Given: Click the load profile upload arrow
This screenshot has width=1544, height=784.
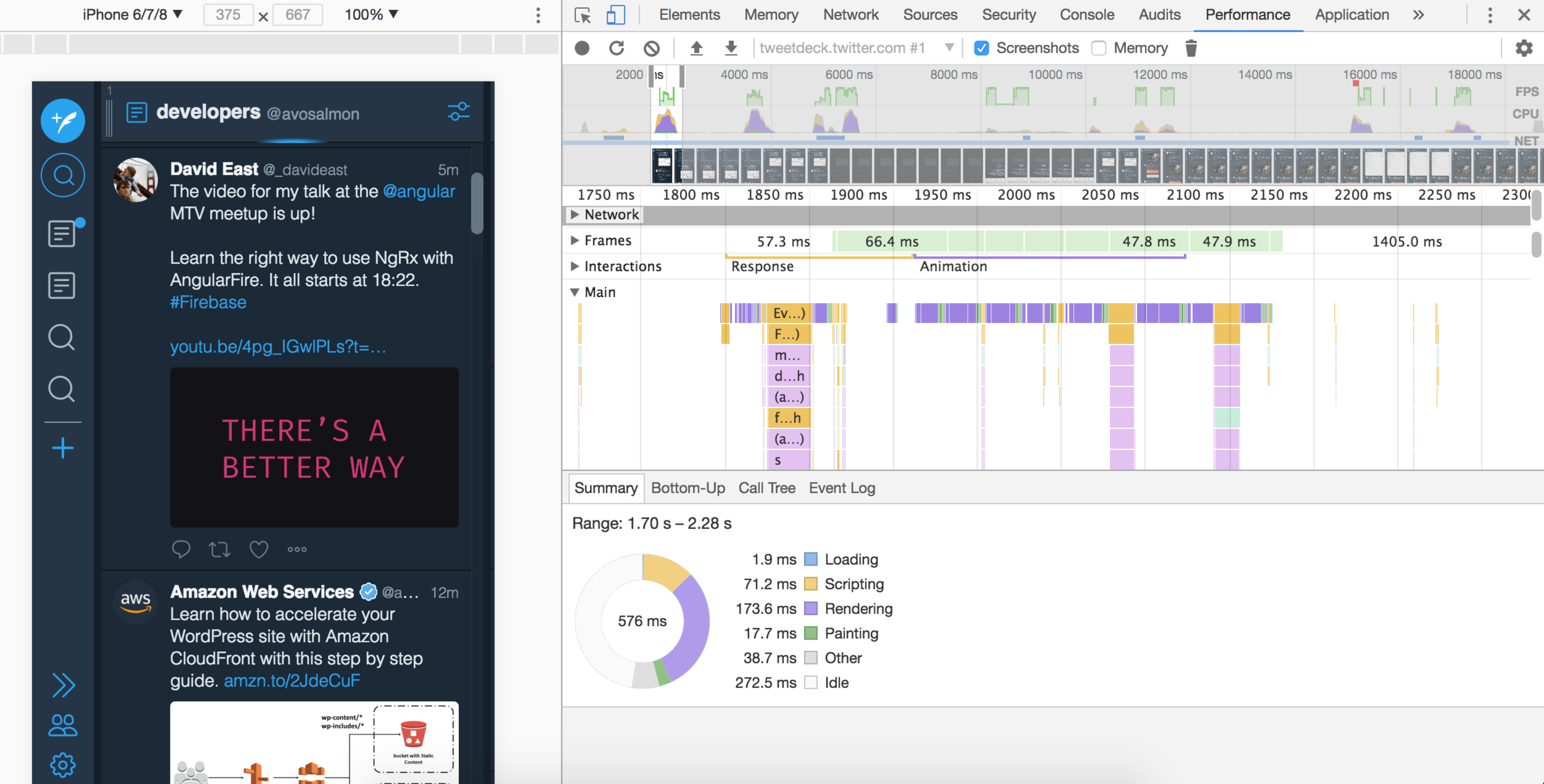Looking at the screenshot, I should (697, 48).
